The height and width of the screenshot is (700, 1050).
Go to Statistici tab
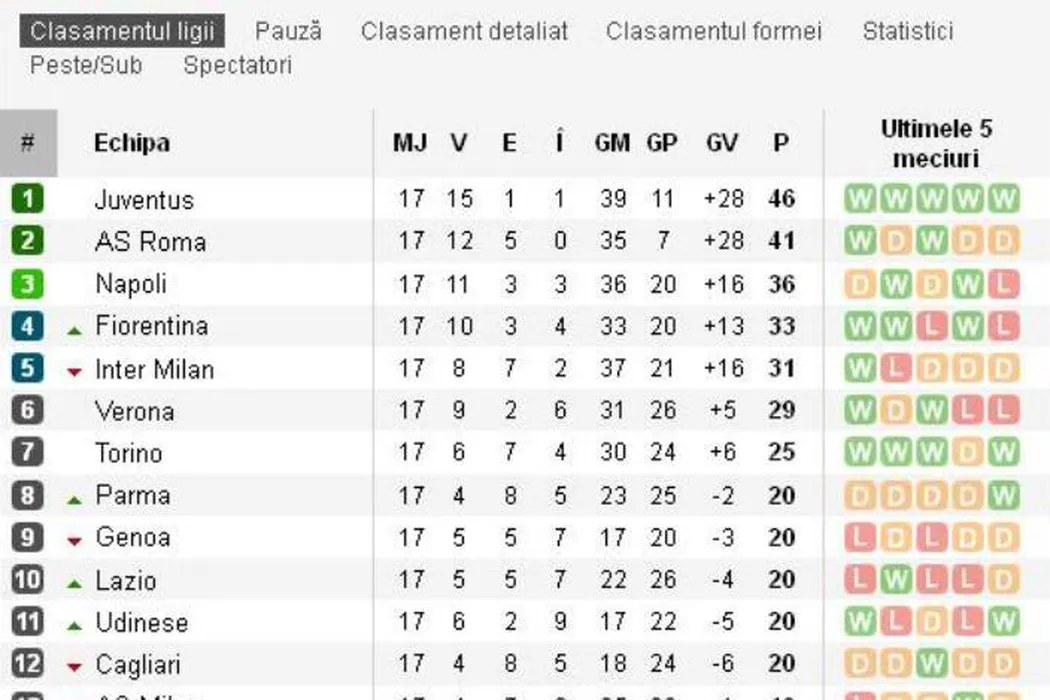tap(907, 31)
